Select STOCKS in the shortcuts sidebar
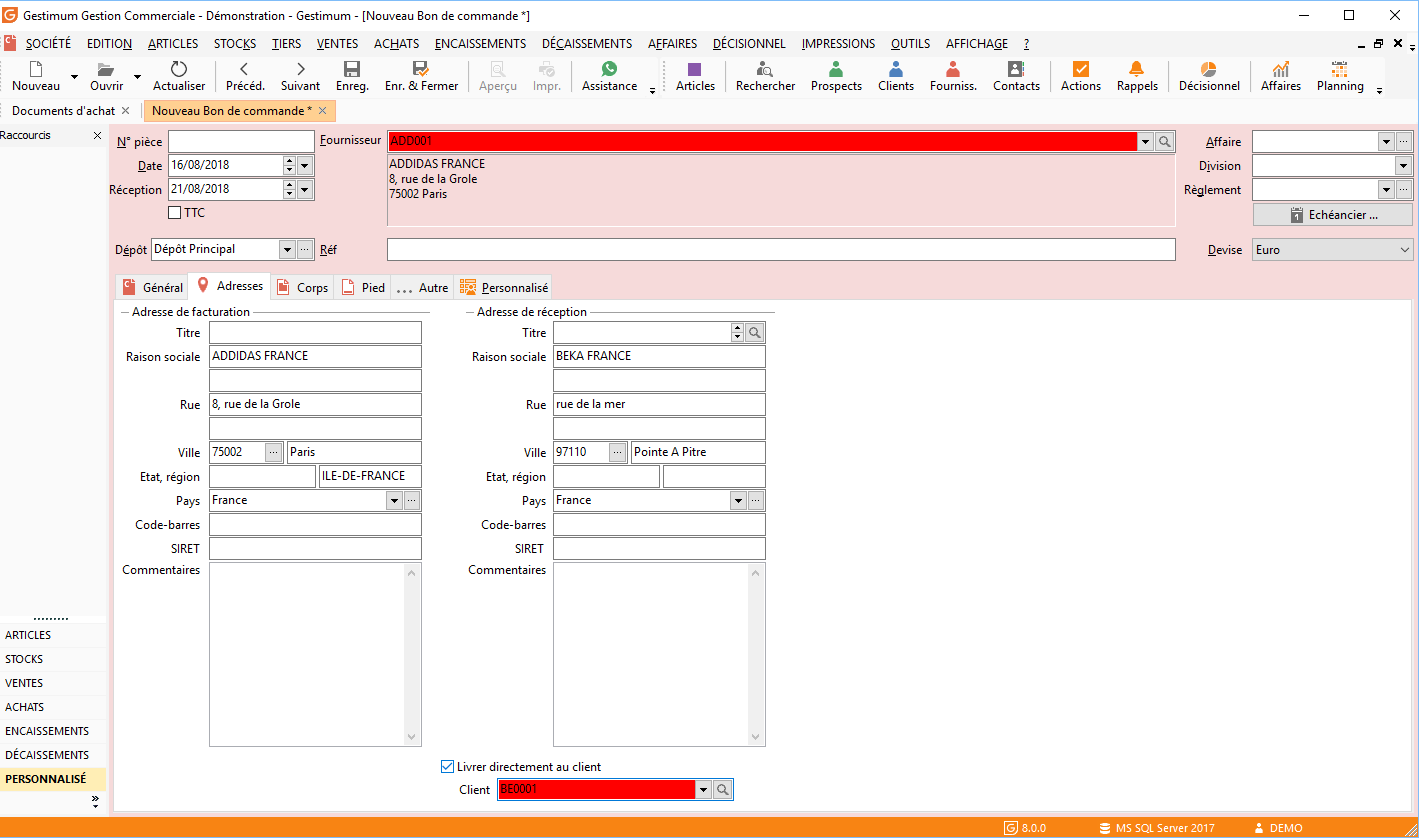Image resolution: width=1419 pixels, height=838 pixels. [x=53, y=659]
